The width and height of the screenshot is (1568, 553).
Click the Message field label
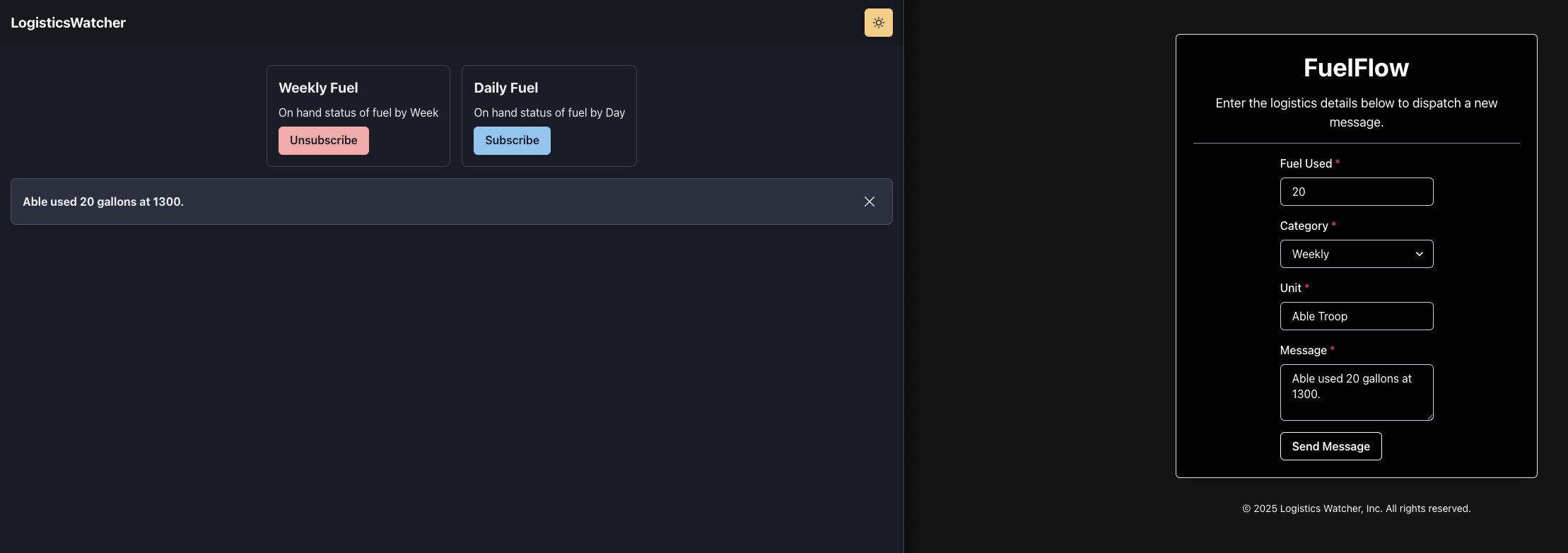coord(1303,350)
